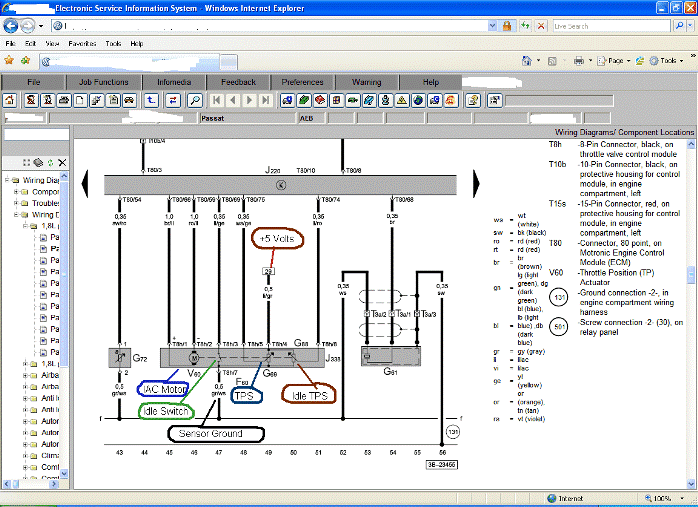Go to previous page with left triangle
Screen dimensions: 698x507
[233, 100]
